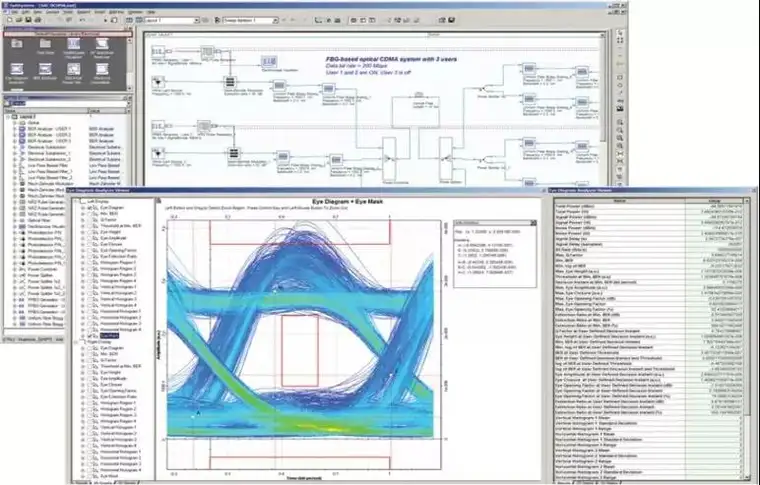This screenshot has width=760, height=485.
Task: Click the Eye Height value row in results table
Action: (649, 271)
